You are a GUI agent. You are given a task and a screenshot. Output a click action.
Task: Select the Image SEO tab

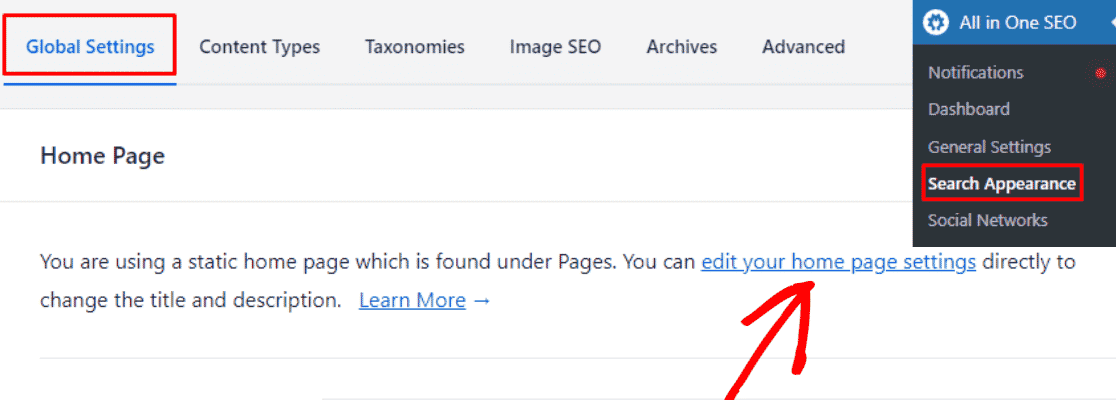click(555, 47)
